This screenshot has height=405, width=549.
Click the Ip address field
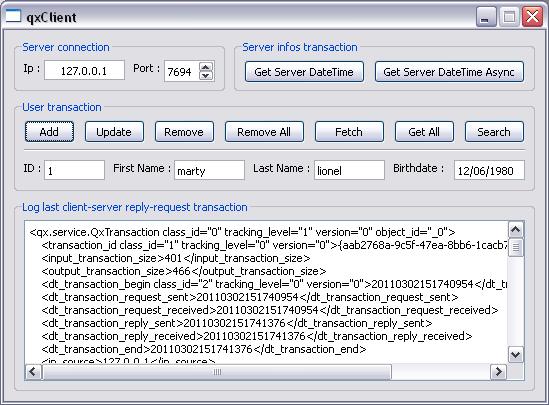coord(84,71)
